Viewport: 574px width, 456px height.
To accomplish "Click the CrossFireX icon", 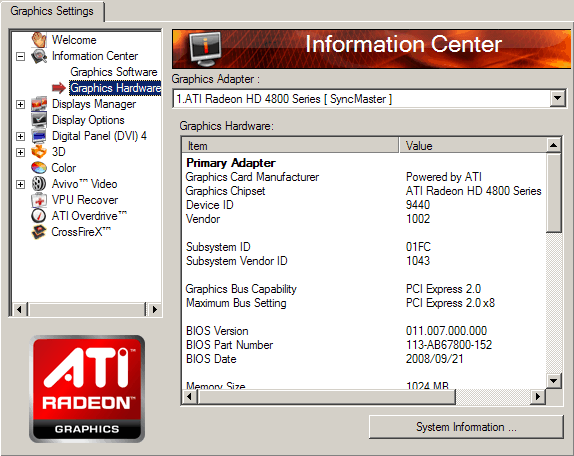I will point(39,232).
